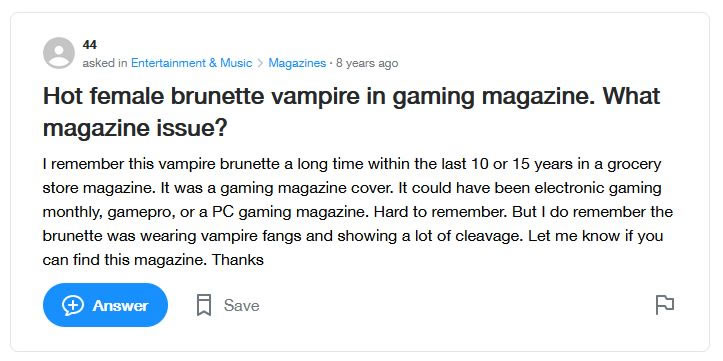Go to the Magazines subcategory
The height and width of the screenshot is (361, 723).
(297, 63)
